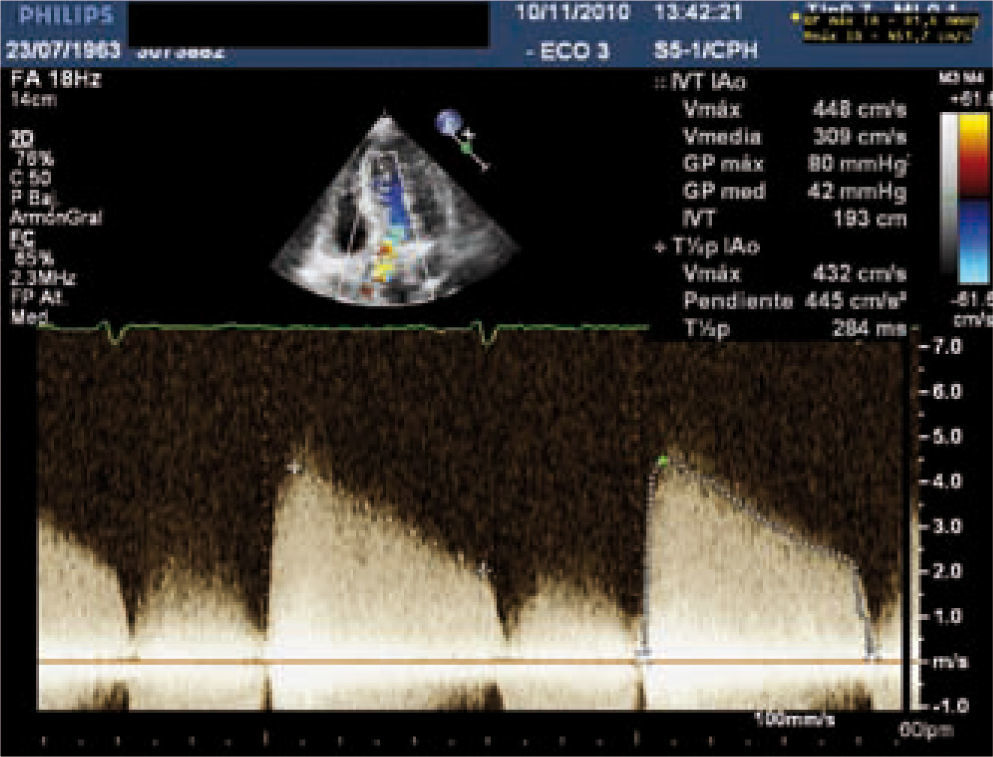Click the trace end point on baseline

pos(872,656)
